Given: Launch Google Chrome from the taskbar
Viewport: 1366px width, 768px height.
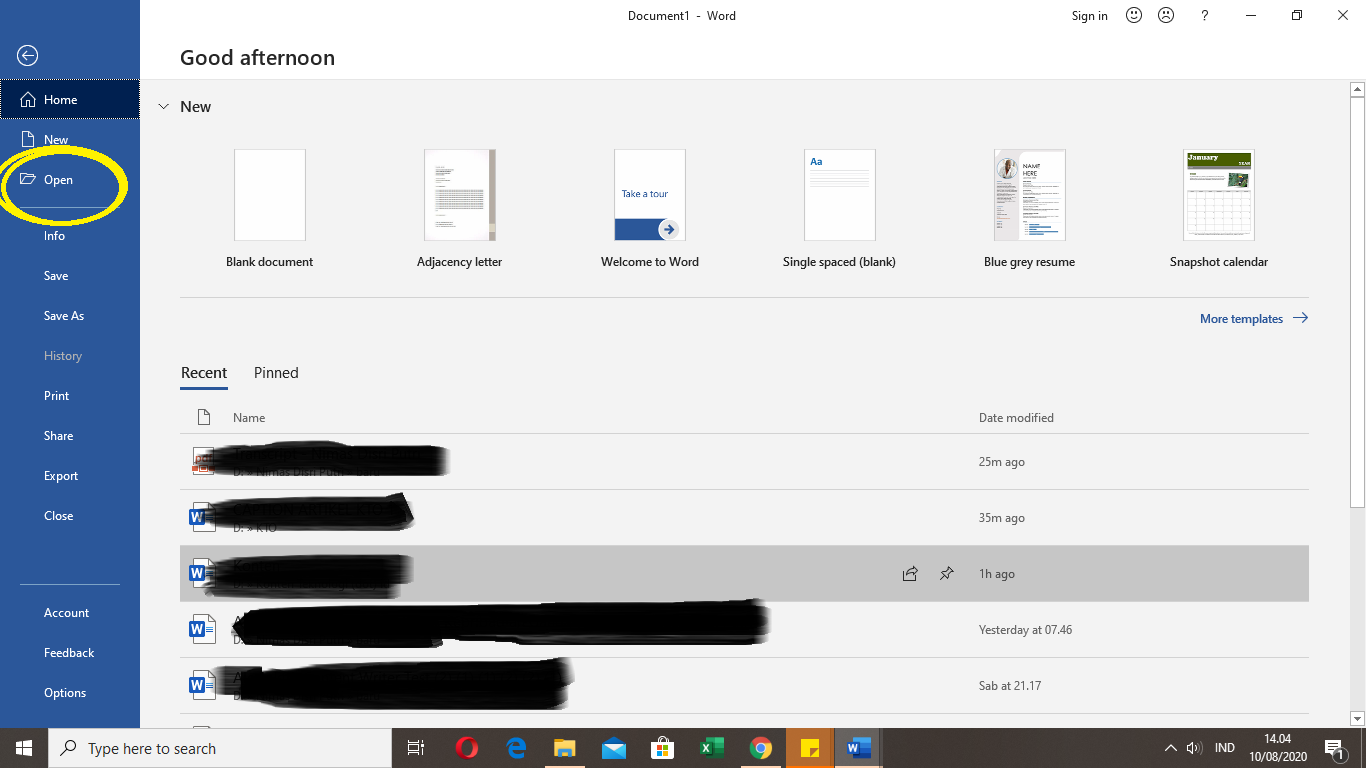Looking at the screenshot, I should [760, 748].
